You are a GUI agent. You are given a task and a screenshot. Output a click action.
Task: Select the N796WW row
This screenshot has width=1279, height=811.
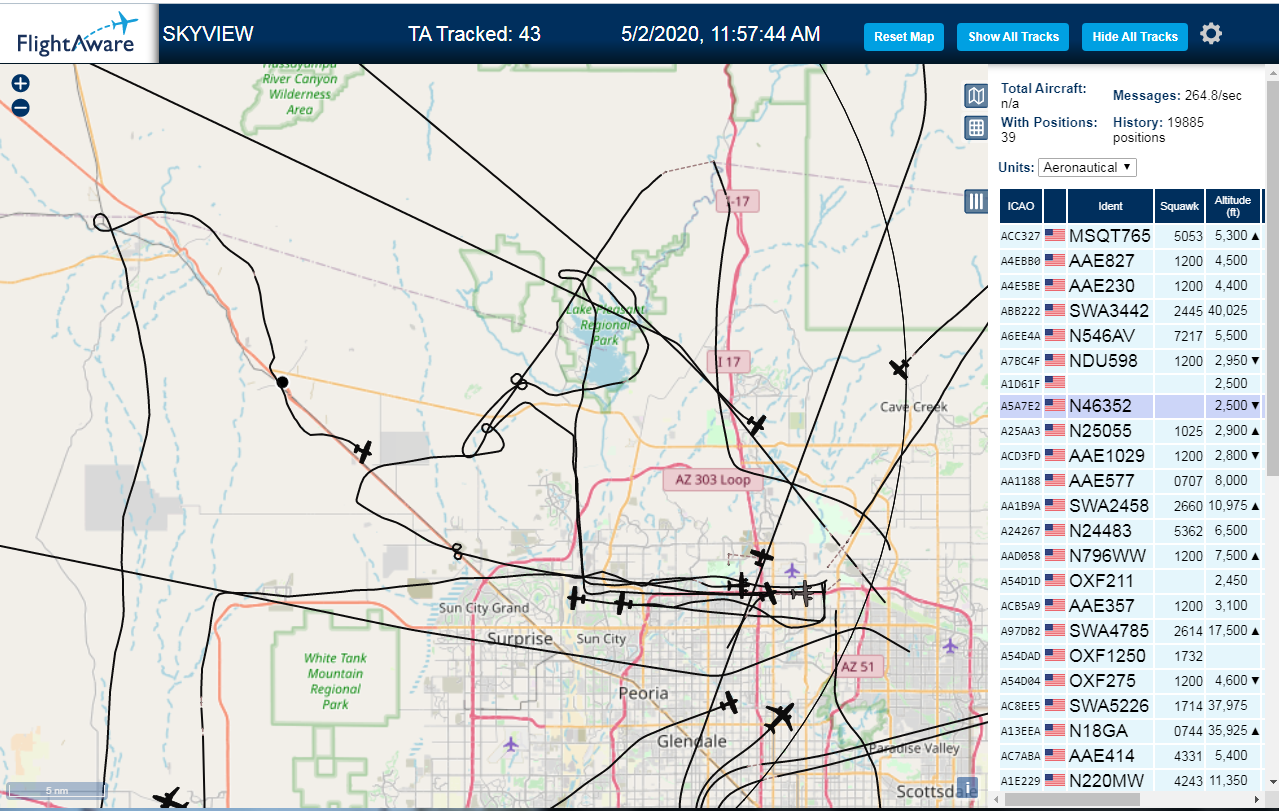point(1131,556)
